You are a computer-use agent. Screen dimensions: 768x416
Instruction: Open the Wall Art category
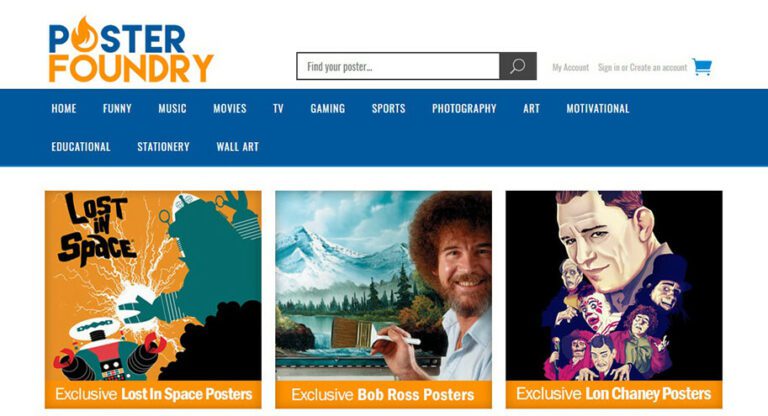(x=238, y=147)
